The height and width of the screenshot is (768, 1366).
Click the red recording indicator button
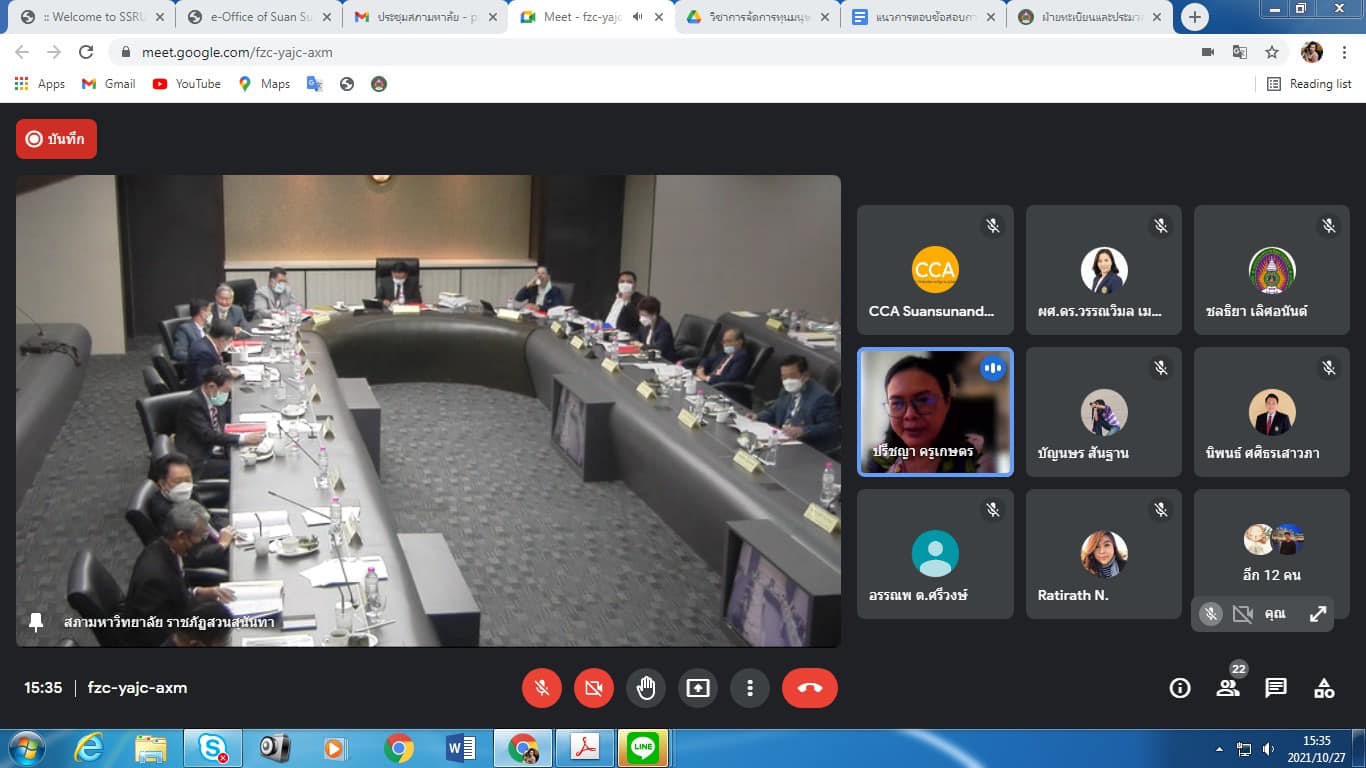[56, 139]
